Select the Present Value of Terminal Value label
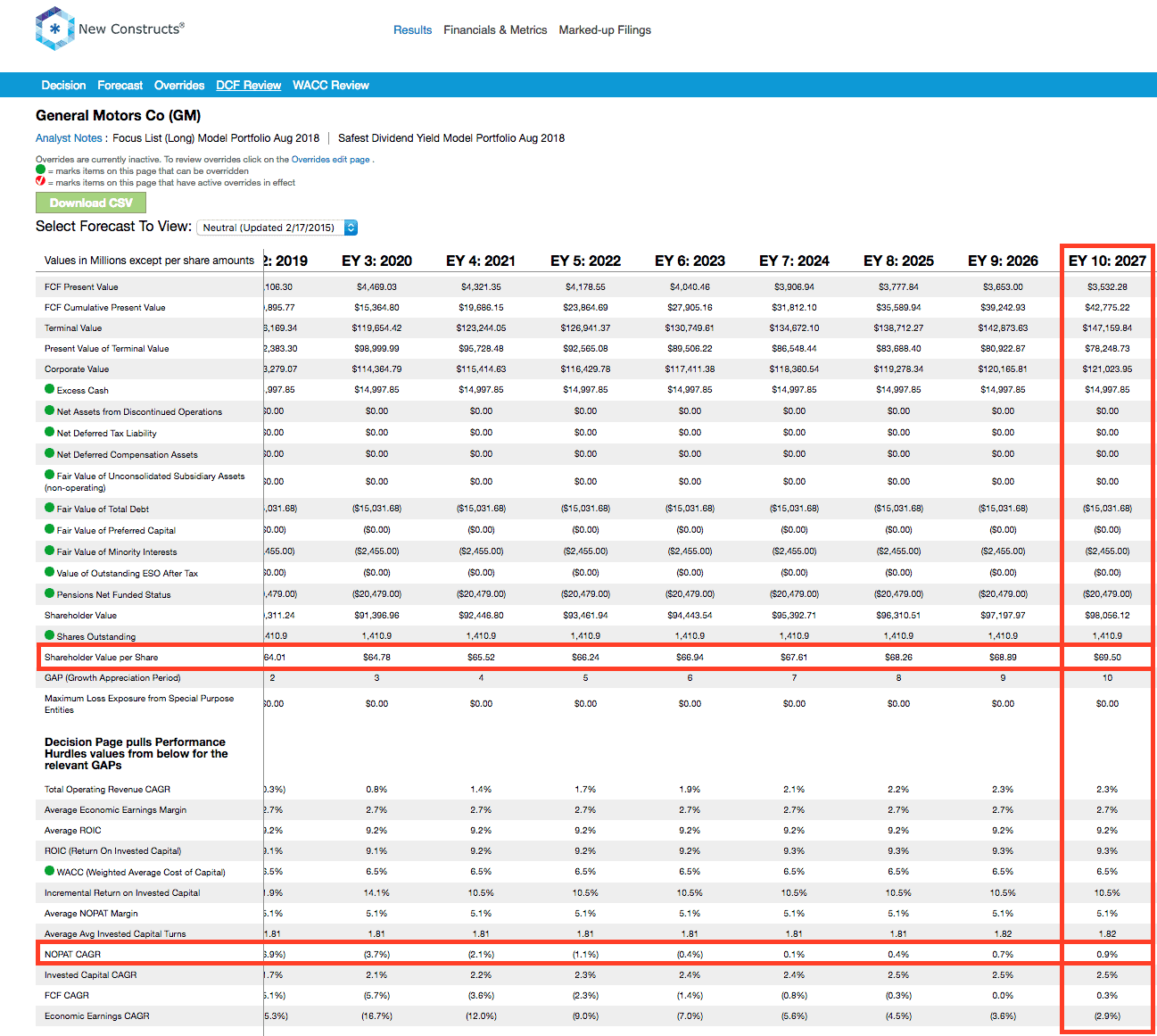This screenshot has height=1036, width=1157. point(106,349)
